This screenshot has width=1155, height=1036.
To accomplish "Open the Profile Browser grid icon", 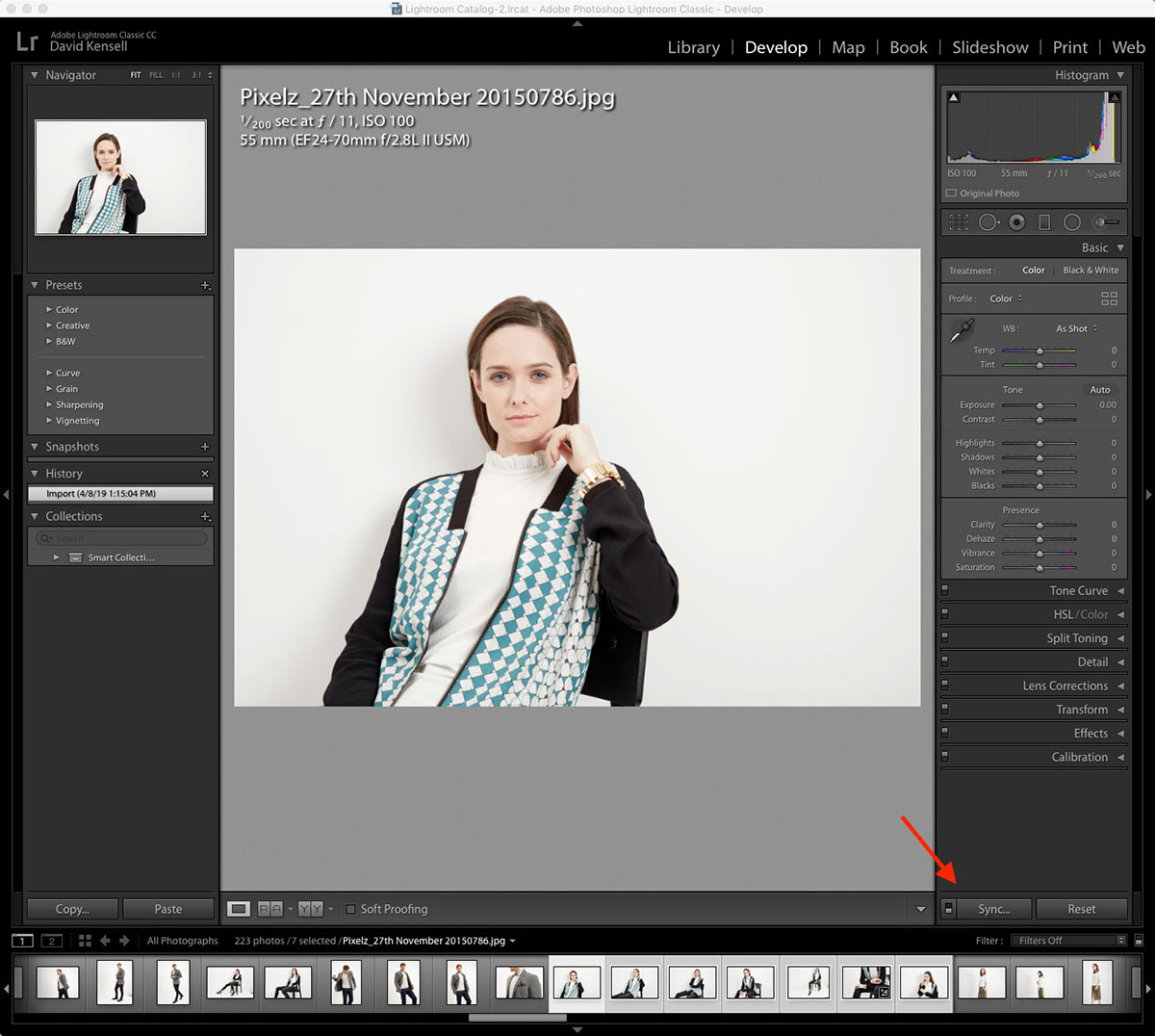I will (1109, 298).
